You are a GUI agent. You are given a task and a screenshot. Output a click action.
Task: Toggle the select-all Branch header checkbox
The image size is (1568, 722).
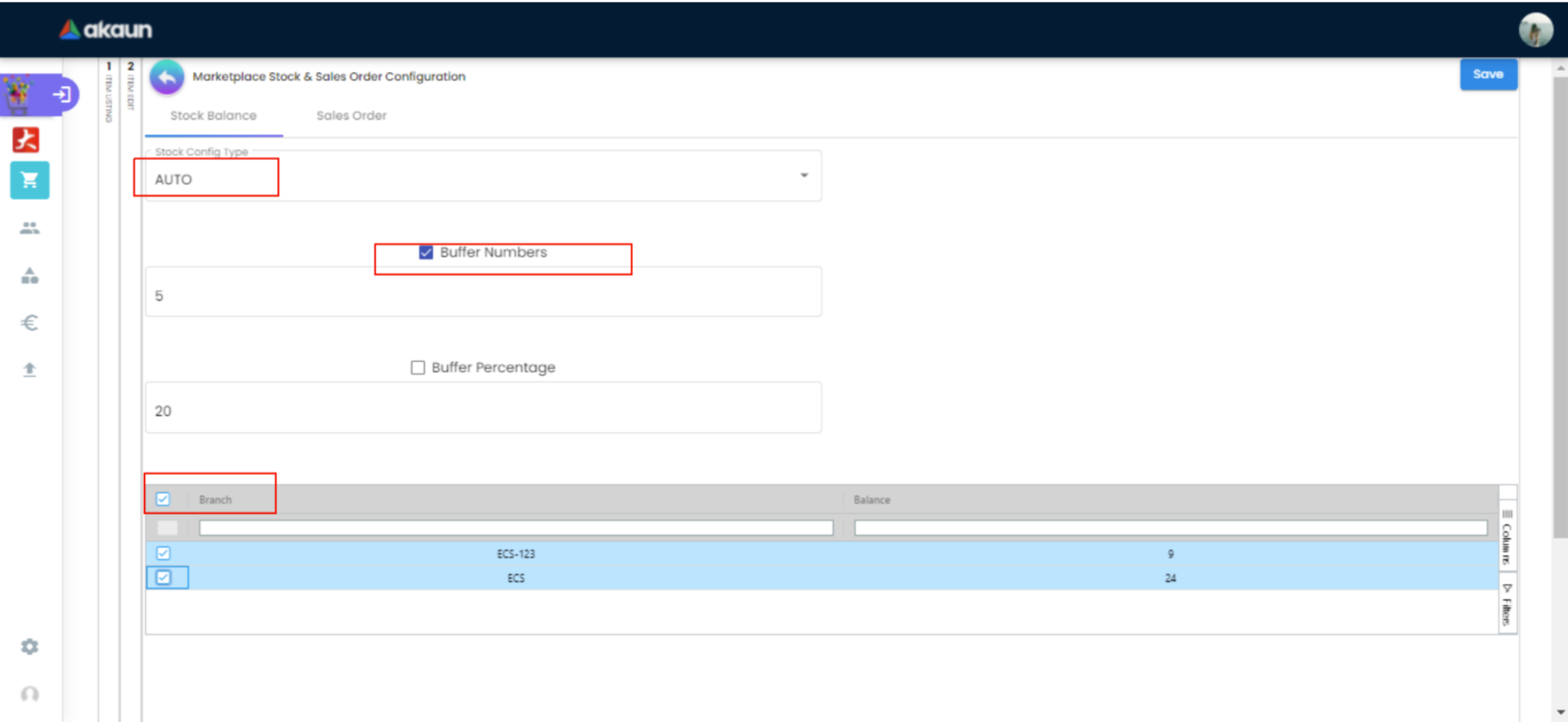[163, 499]
